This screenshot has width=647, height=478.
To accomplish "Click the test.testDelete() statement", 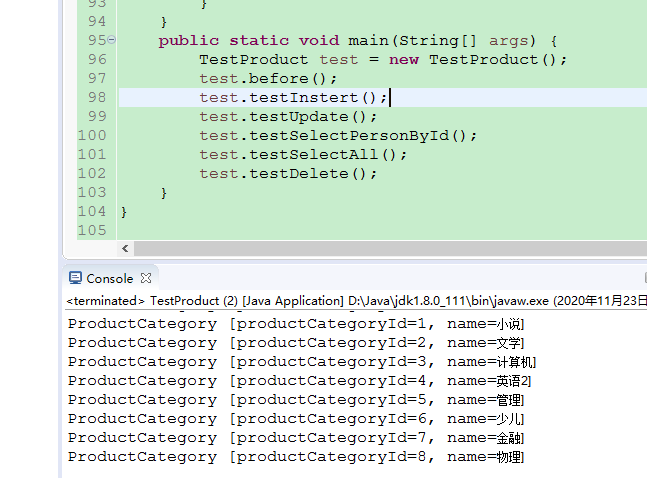I will coord(288,173).
